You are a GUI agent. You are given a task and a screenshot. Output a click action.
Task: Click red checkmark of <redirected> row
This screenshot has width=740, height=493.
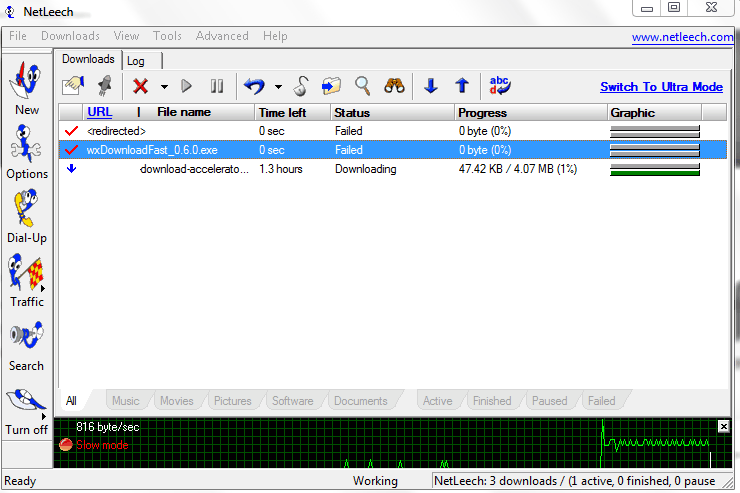tap(71, 131)
